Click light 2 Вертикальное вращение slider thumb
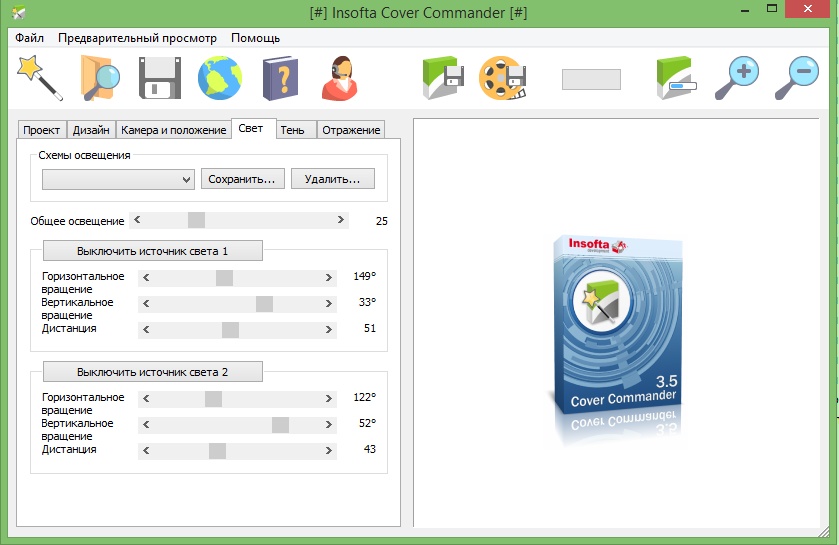Screen dimensions: 839x545 tap(280, 425)
